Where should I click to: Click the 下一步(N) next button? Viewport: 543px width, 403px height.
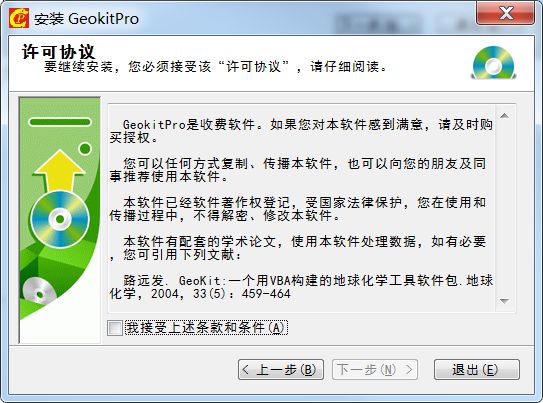[x=375, y=369]
